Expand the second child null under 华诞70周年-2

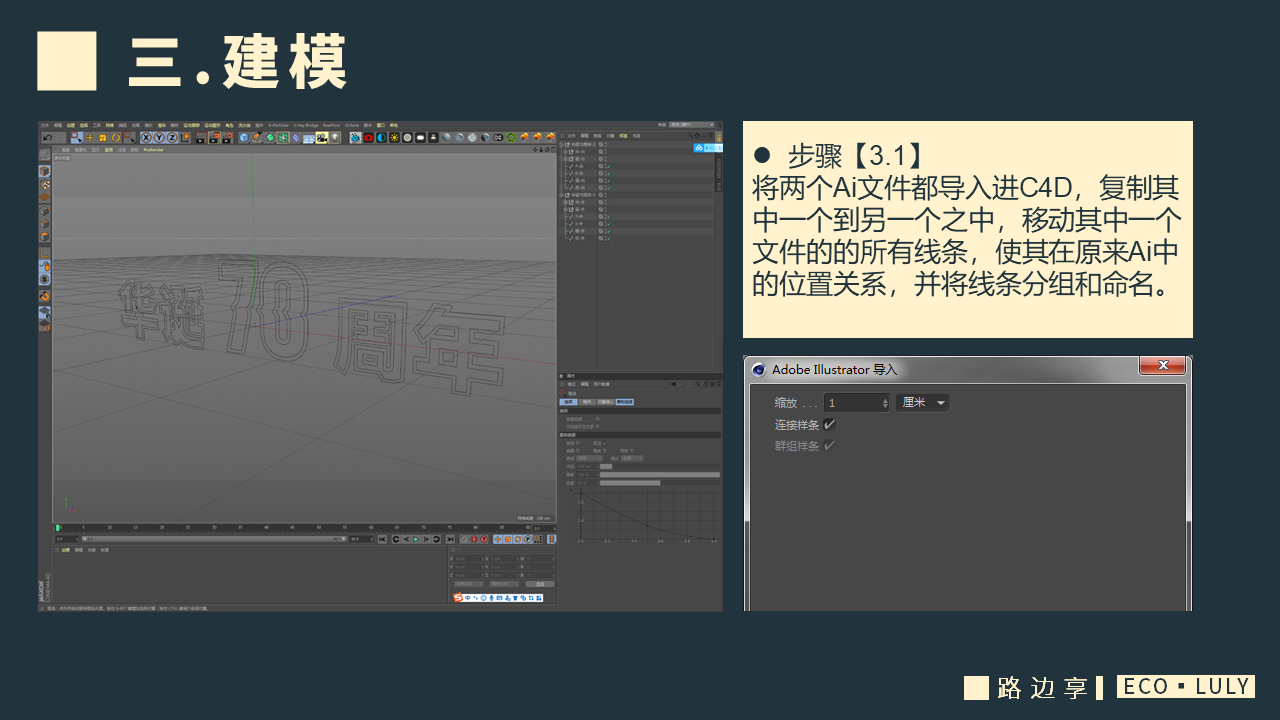pos(566,159)
